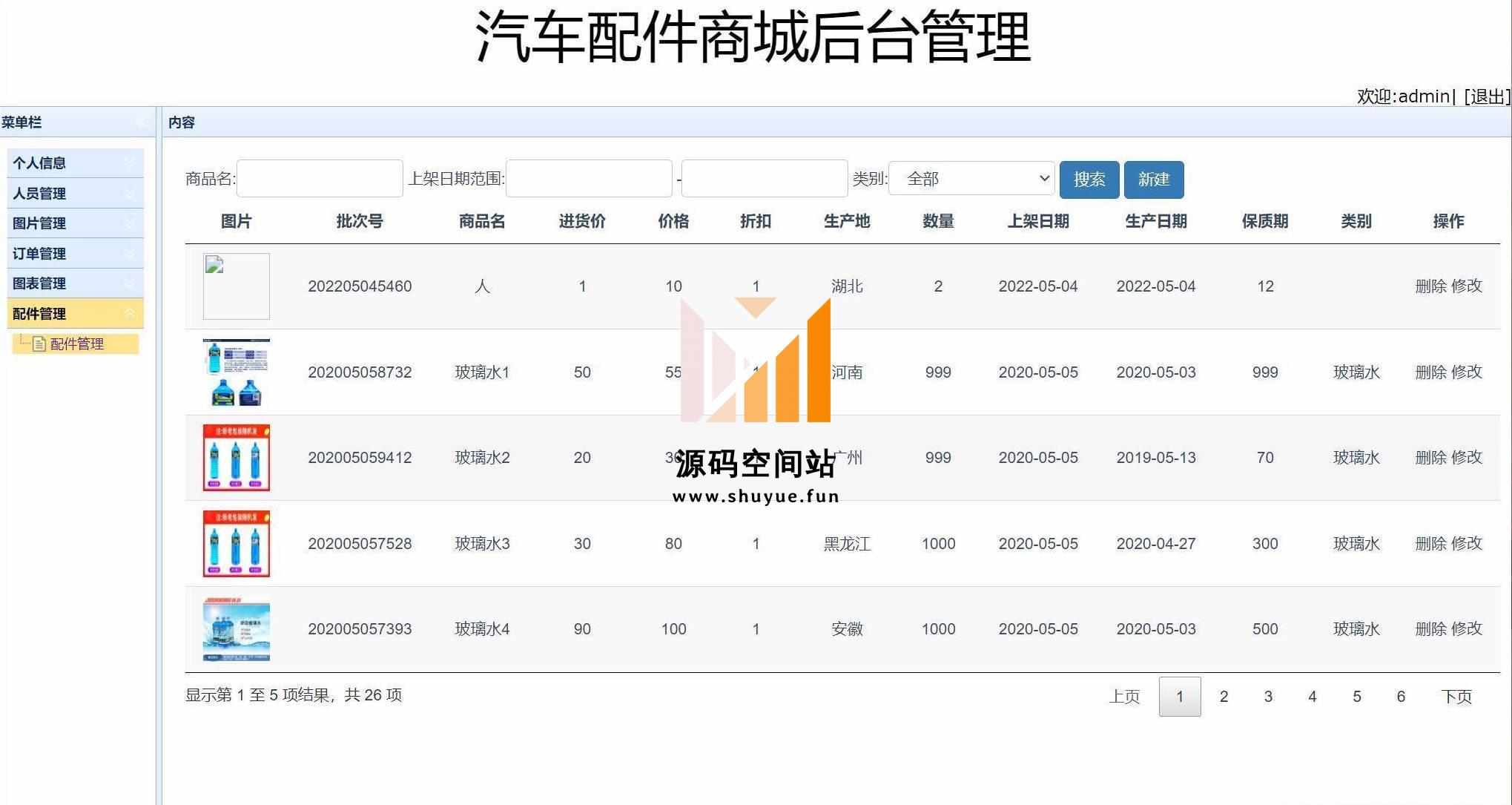The height and width of the screenshot is (805, 1512).
Task: Sort by the 上架日期 column header
Action: tap(1038, 221)
